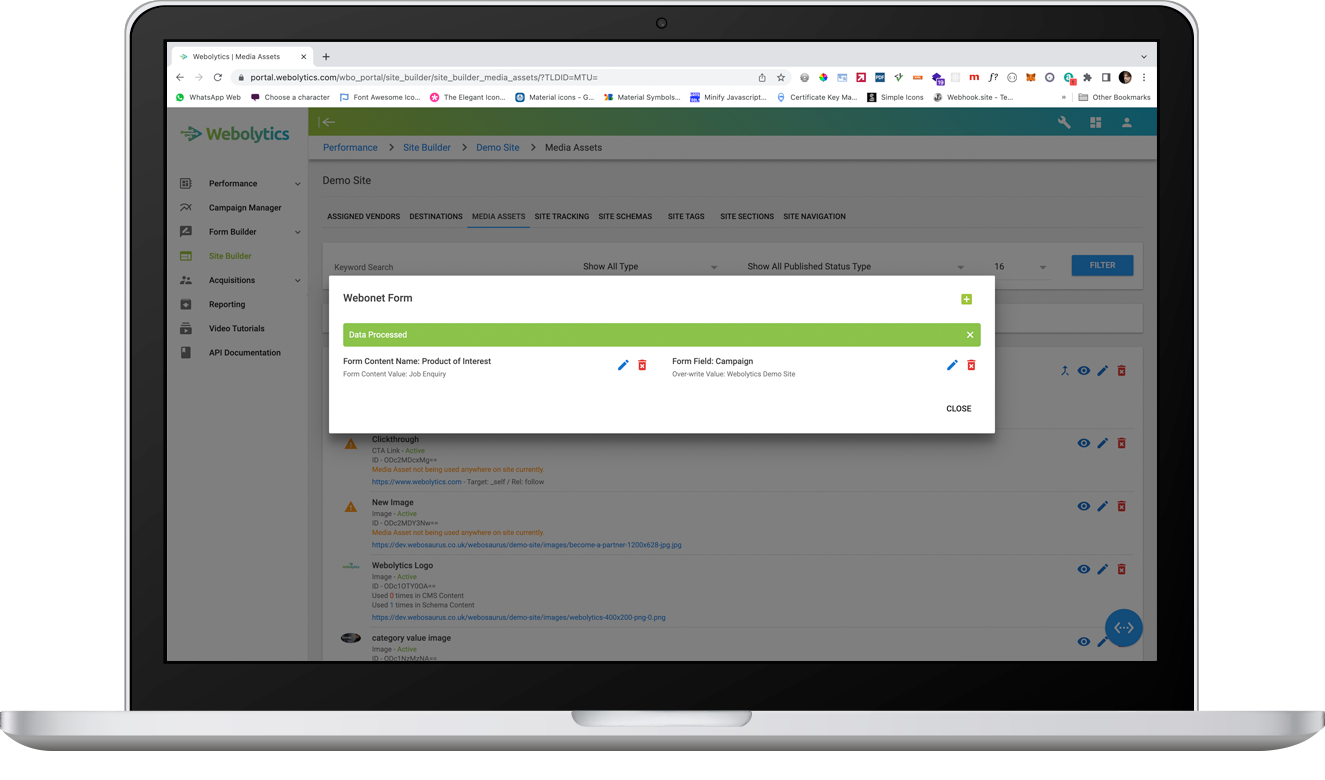Dismiss the Data Processed notification
1325x780 pixels.
[970, 335]
